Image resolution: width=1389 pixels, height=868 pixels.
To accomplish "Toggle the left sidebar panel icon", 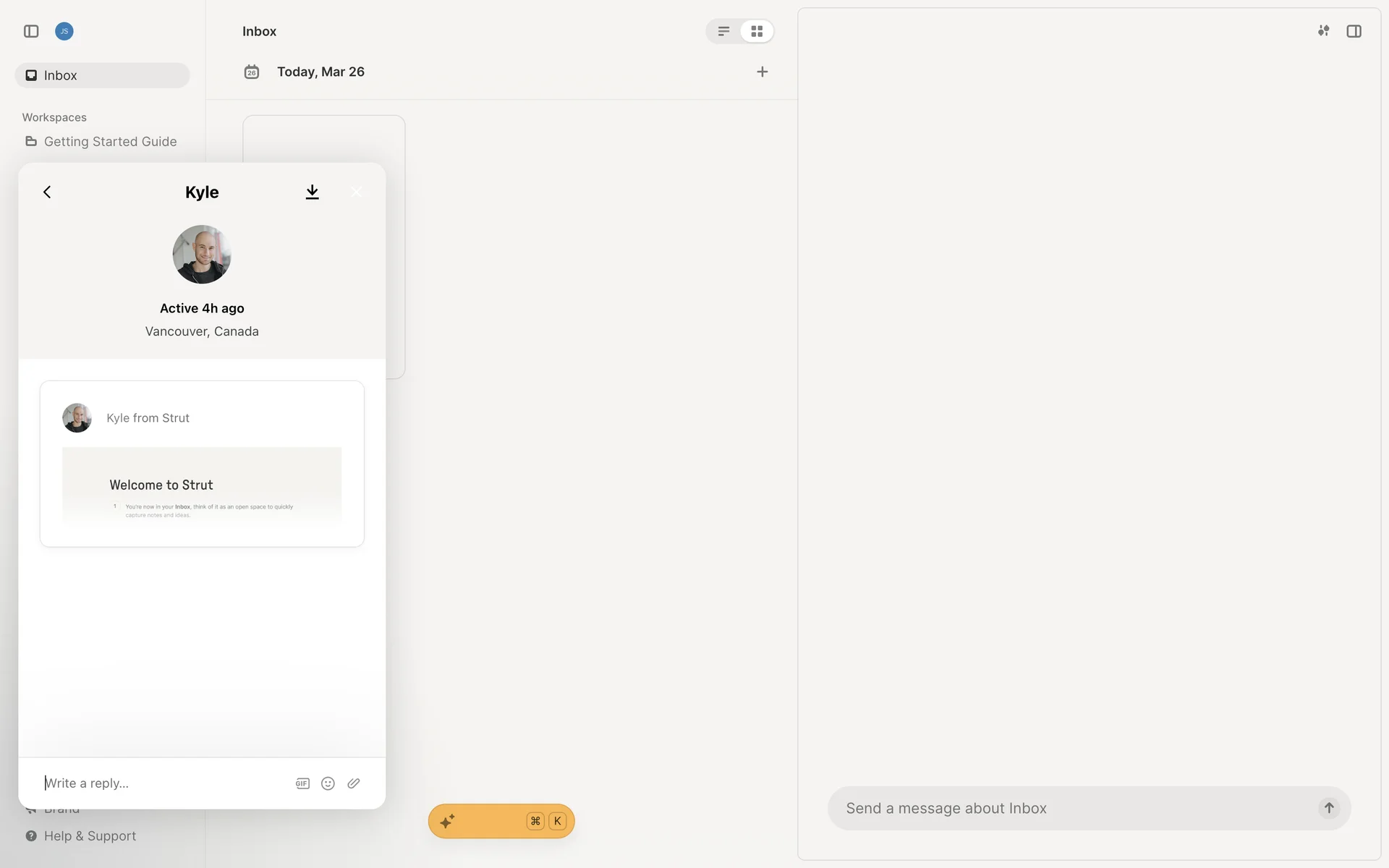I will [31, 31].
